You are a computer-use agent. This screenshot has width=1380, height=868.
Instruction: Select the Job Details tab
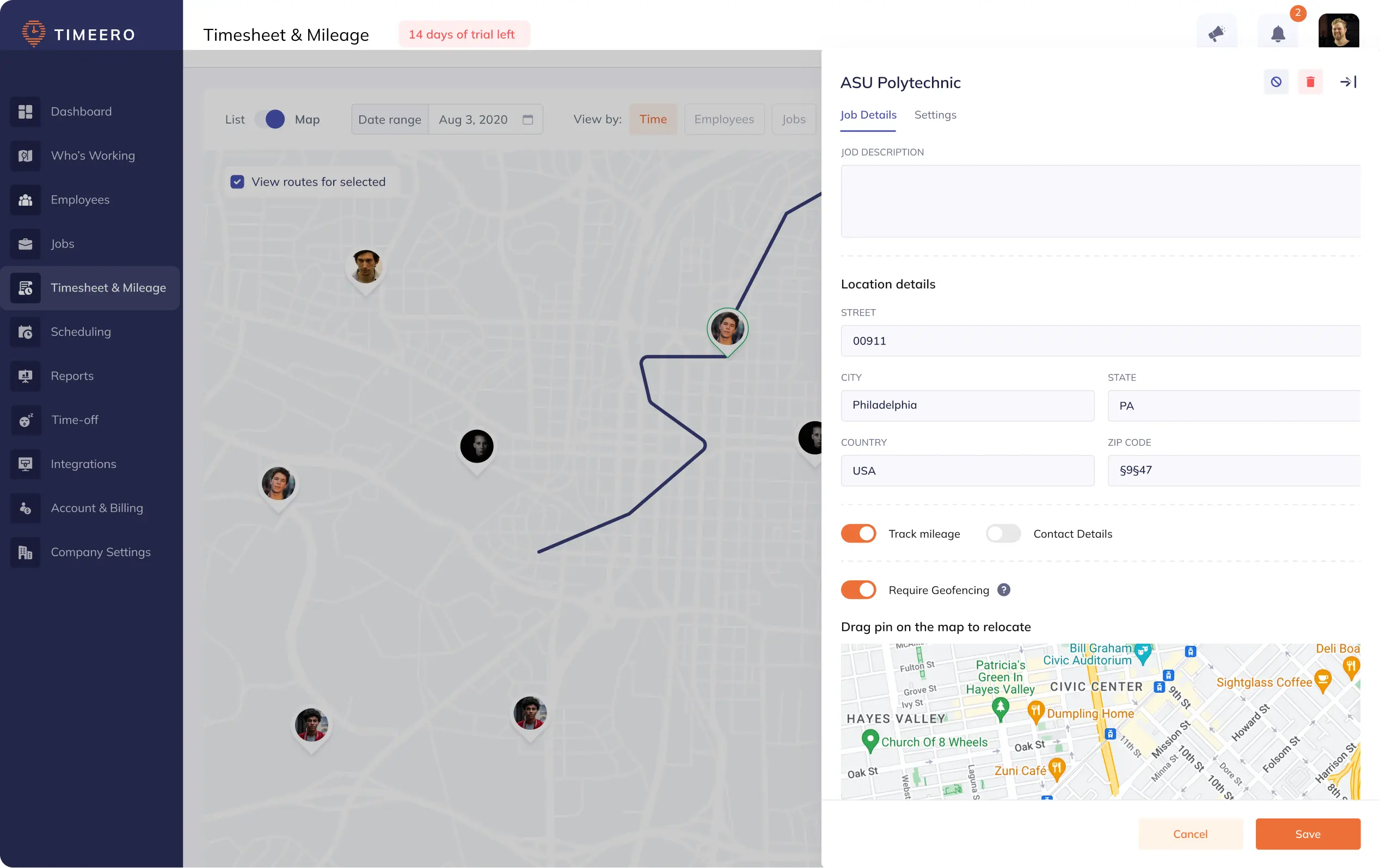pyautogui.click(x=868, y=115)
